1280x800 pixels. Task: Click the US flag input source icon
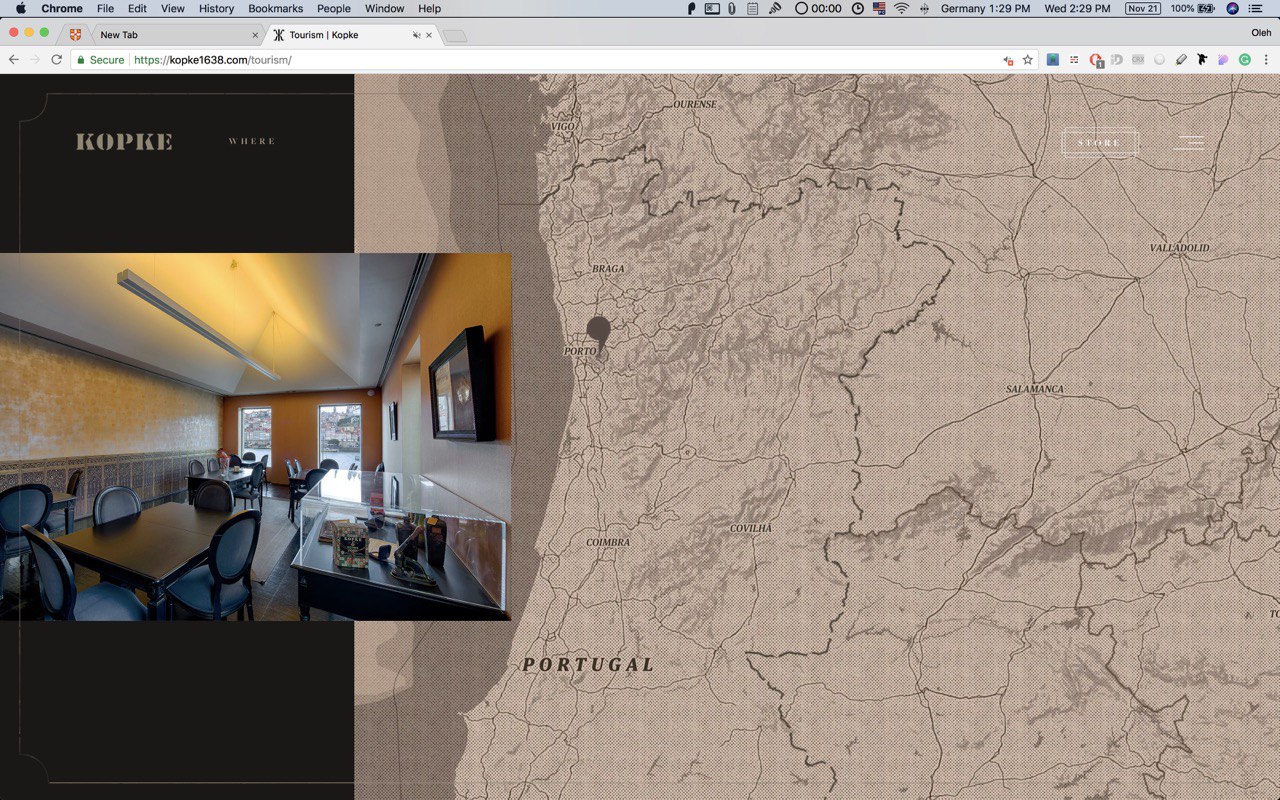[x=879, y=8]
